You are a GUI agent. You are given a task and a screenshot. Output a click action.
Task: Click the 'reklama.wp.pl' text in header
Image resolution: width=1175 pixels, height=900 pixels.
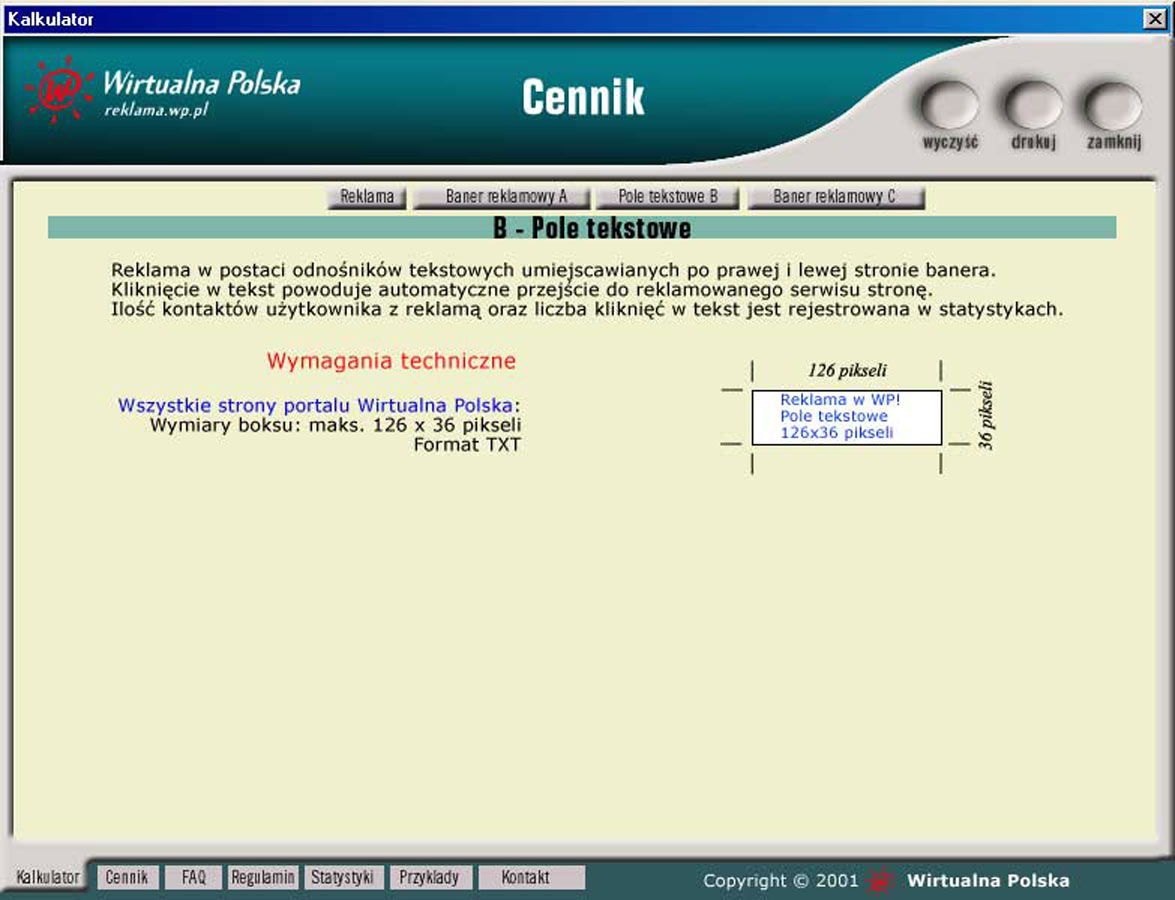tap(156, 109)
